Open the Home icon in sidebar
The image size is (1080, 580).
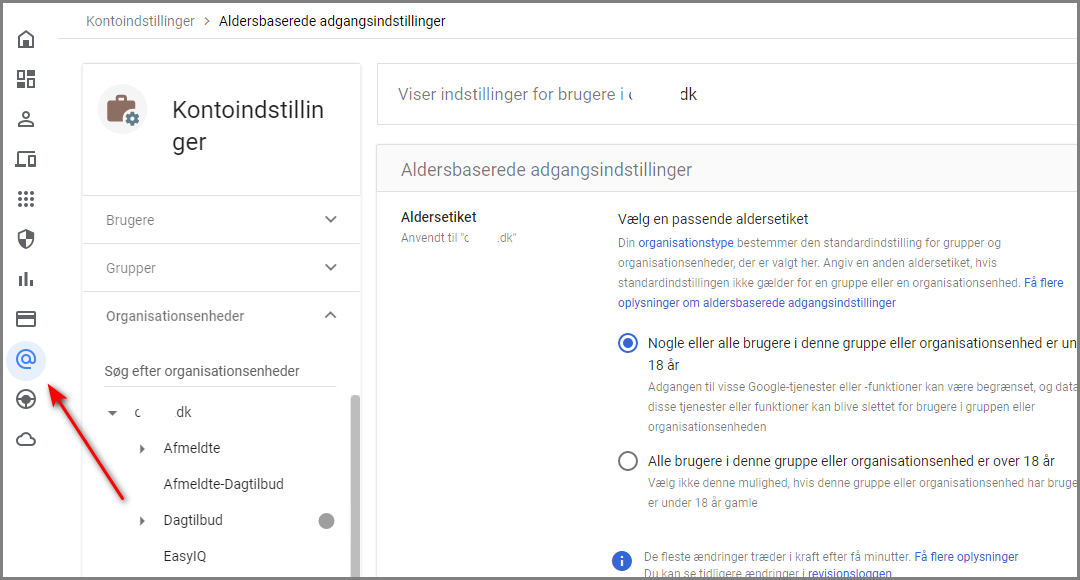26,39
